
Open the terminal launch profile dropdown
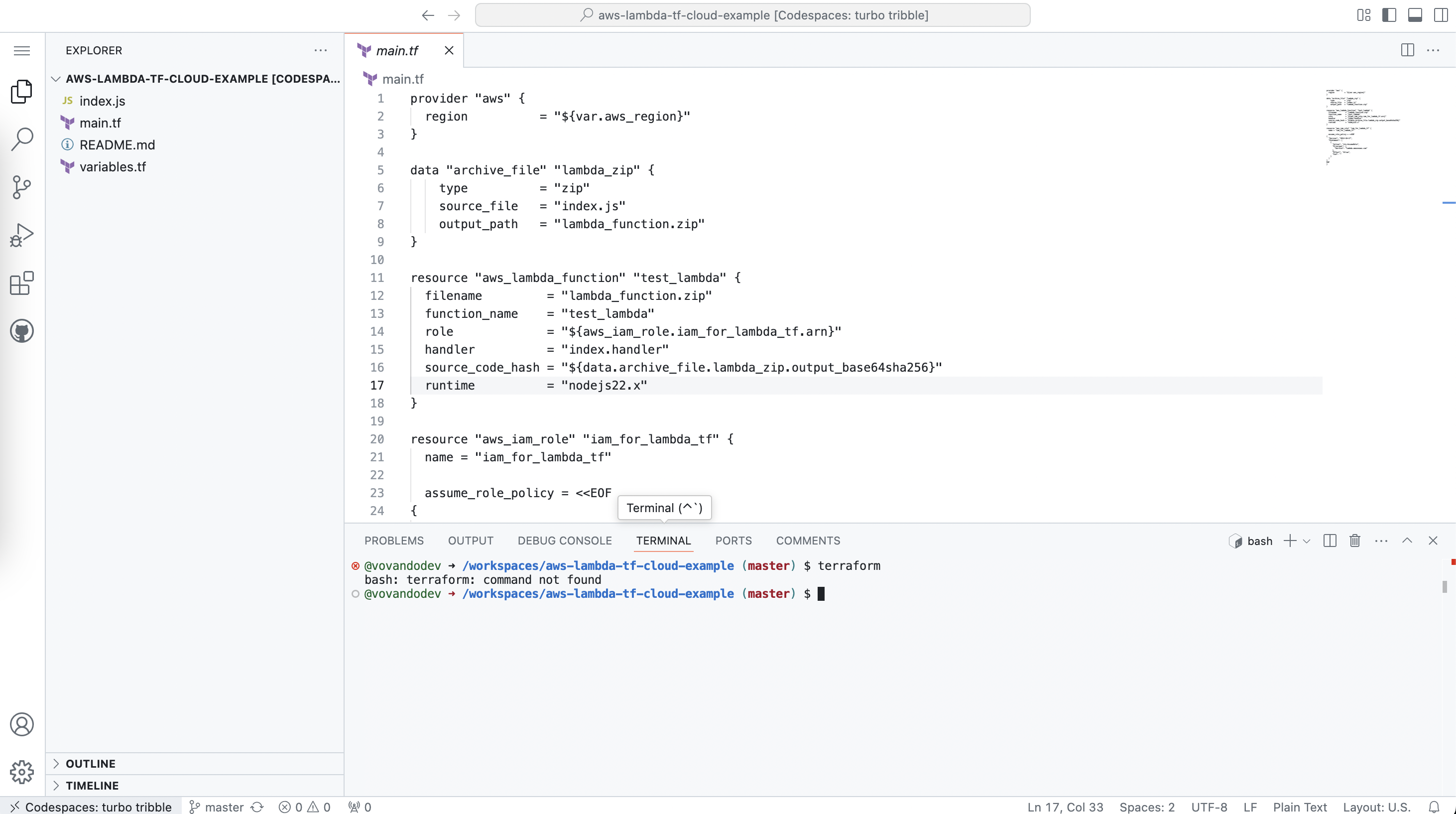pos(1307,541)
